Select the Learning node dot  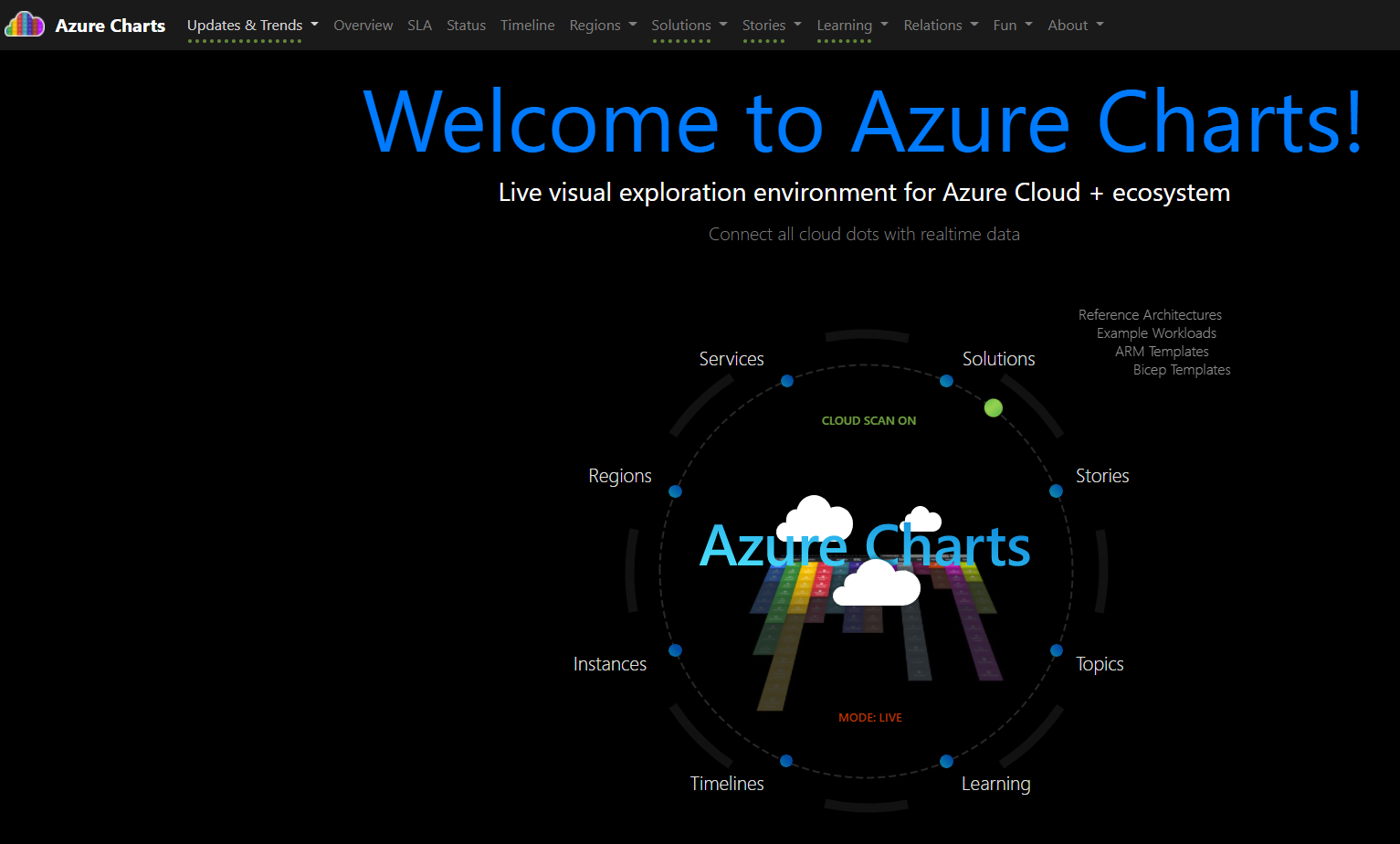[946, 760]
